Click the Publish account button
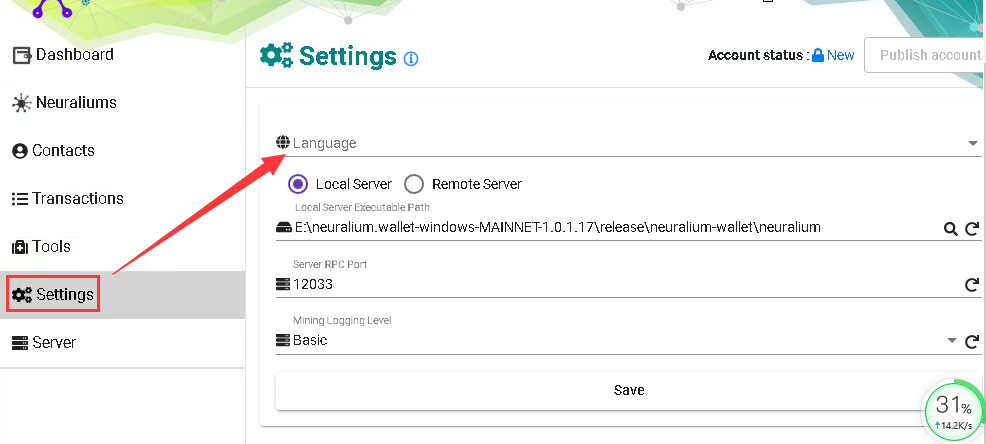The width and height of the screenshot is (986, 444). [928, 55]
